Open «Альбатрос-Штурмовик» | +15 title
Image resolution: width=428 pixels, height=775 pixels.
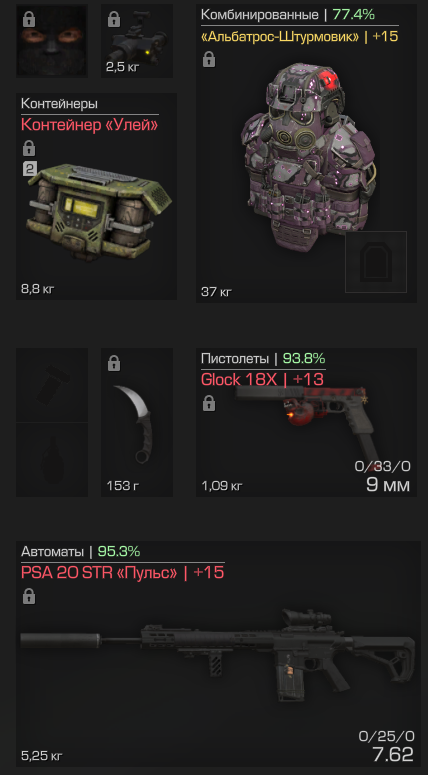click(300, 37)
